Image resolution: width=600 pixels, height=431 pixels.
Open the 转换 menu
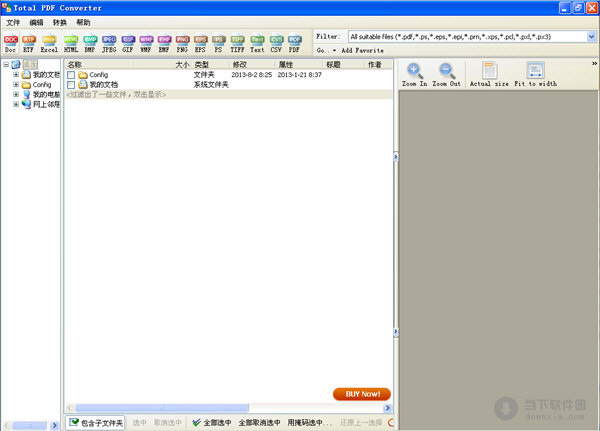coord(60,23)
